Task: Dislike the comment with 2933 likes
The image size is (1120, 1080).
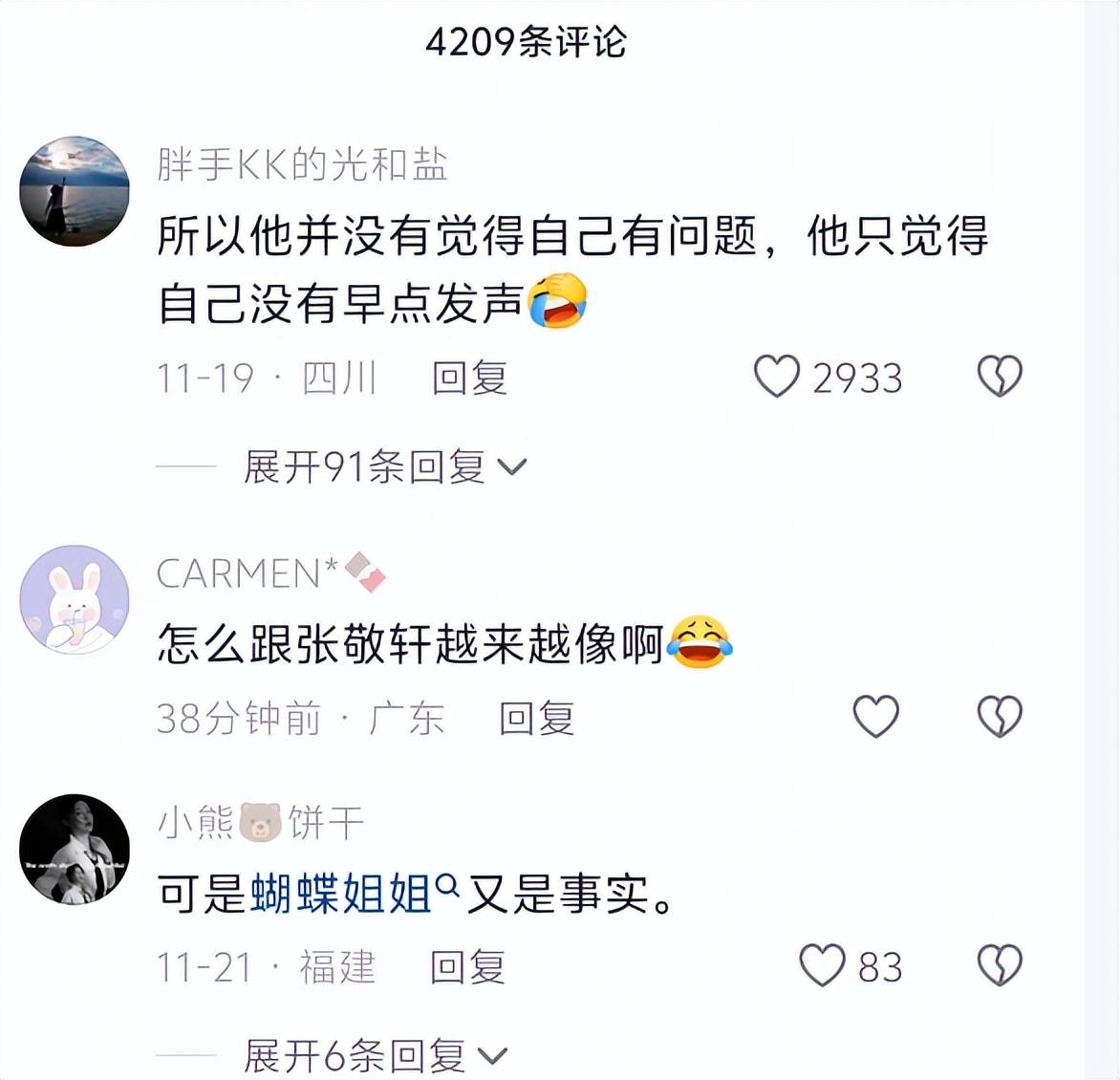Action: point(1000,377)
